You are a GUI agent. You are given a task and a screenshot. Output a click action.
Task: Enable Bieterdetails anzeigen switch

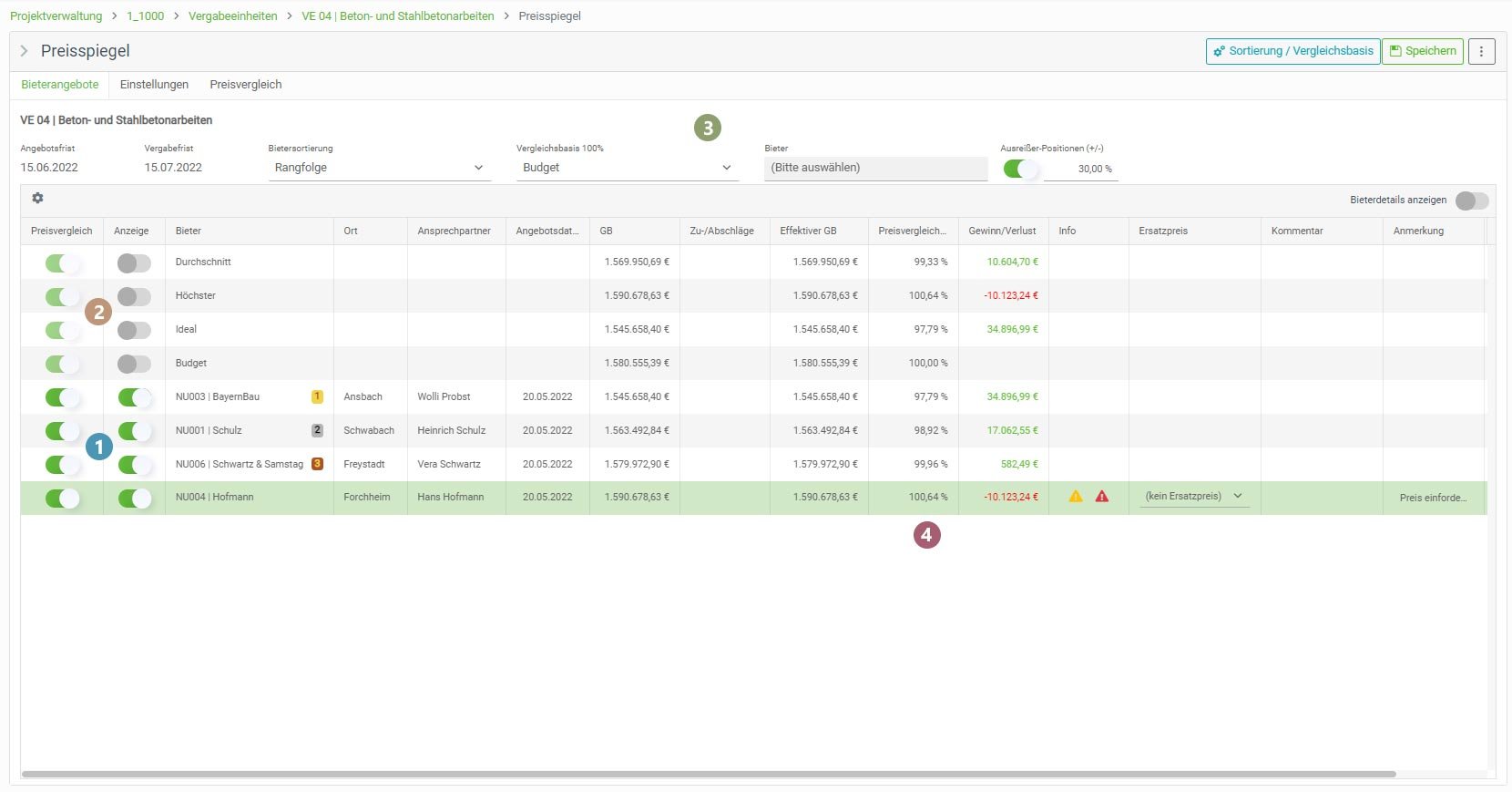1472,201
